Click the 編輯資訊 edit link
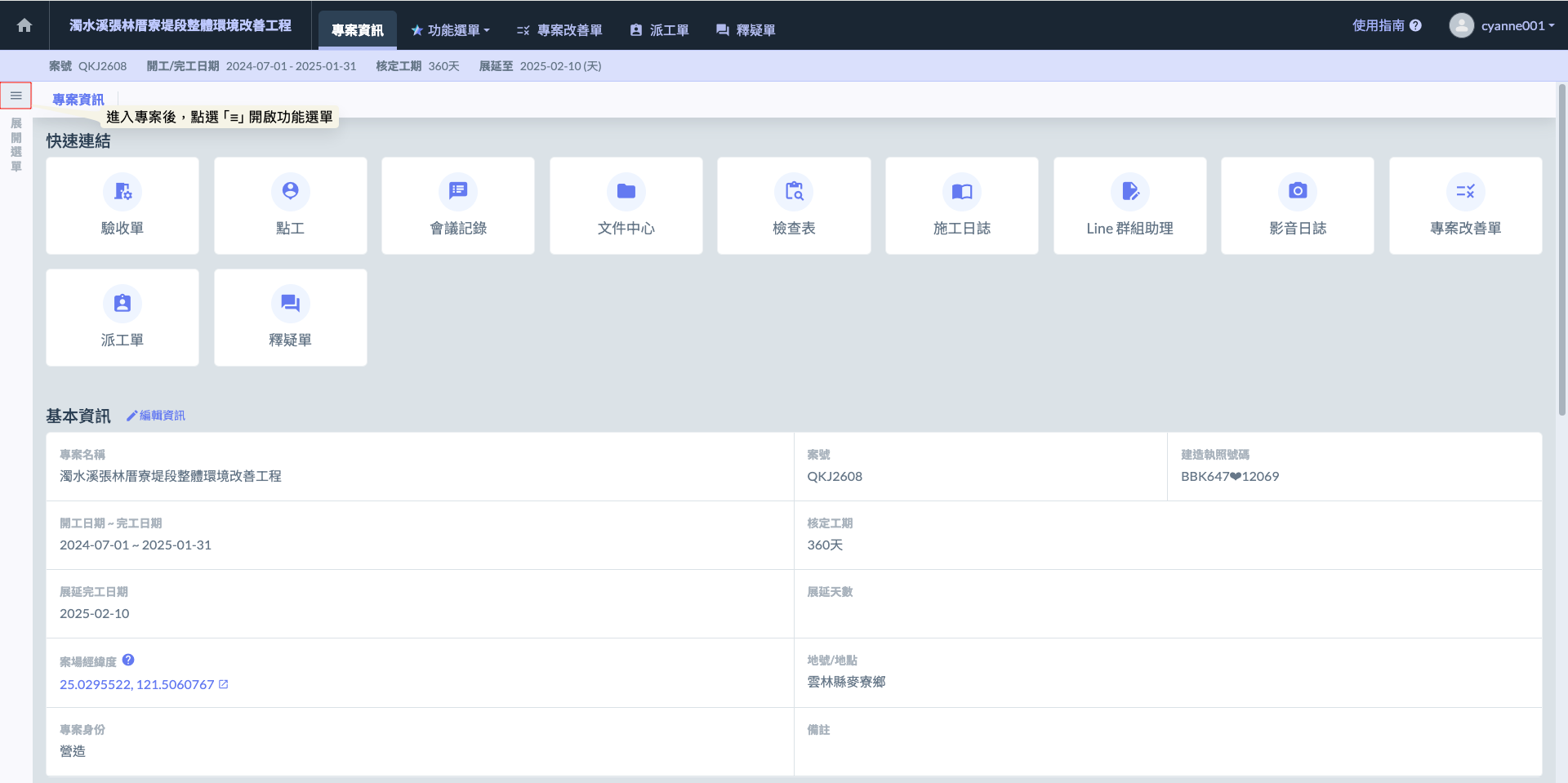 (156, 416)
